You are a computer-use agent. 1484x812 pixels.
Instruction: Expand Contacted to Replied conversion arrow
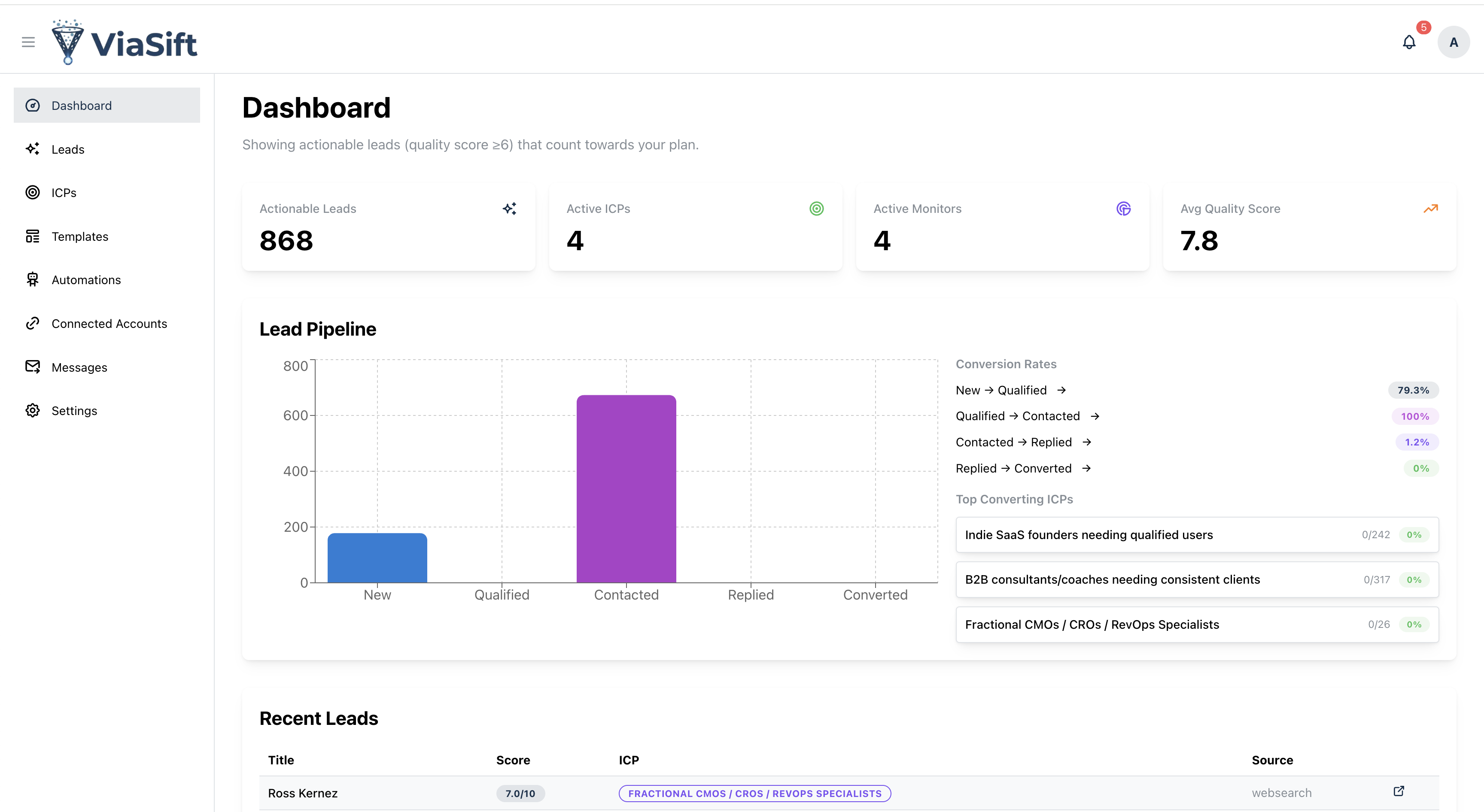[x=1086, y=442]
